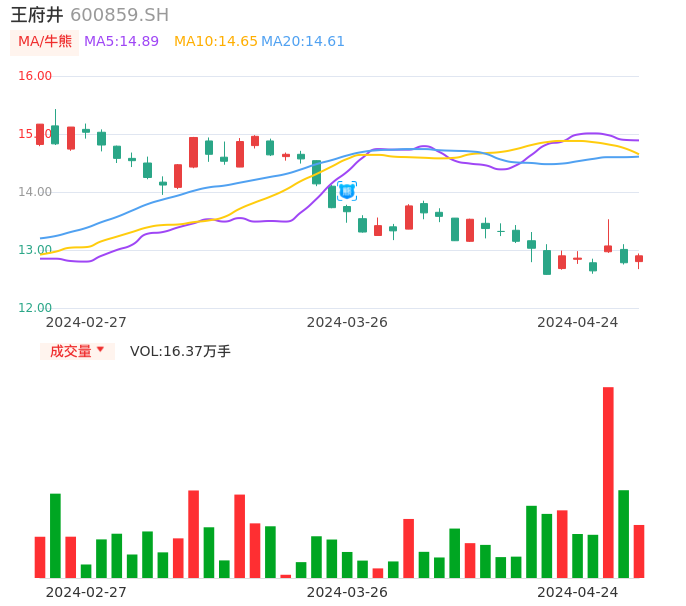The width and height of the screenshot is (686, 606).
Task: Click the MA/牛熊 indicator button
Action: pyautogui.click(x=45, y=42)
